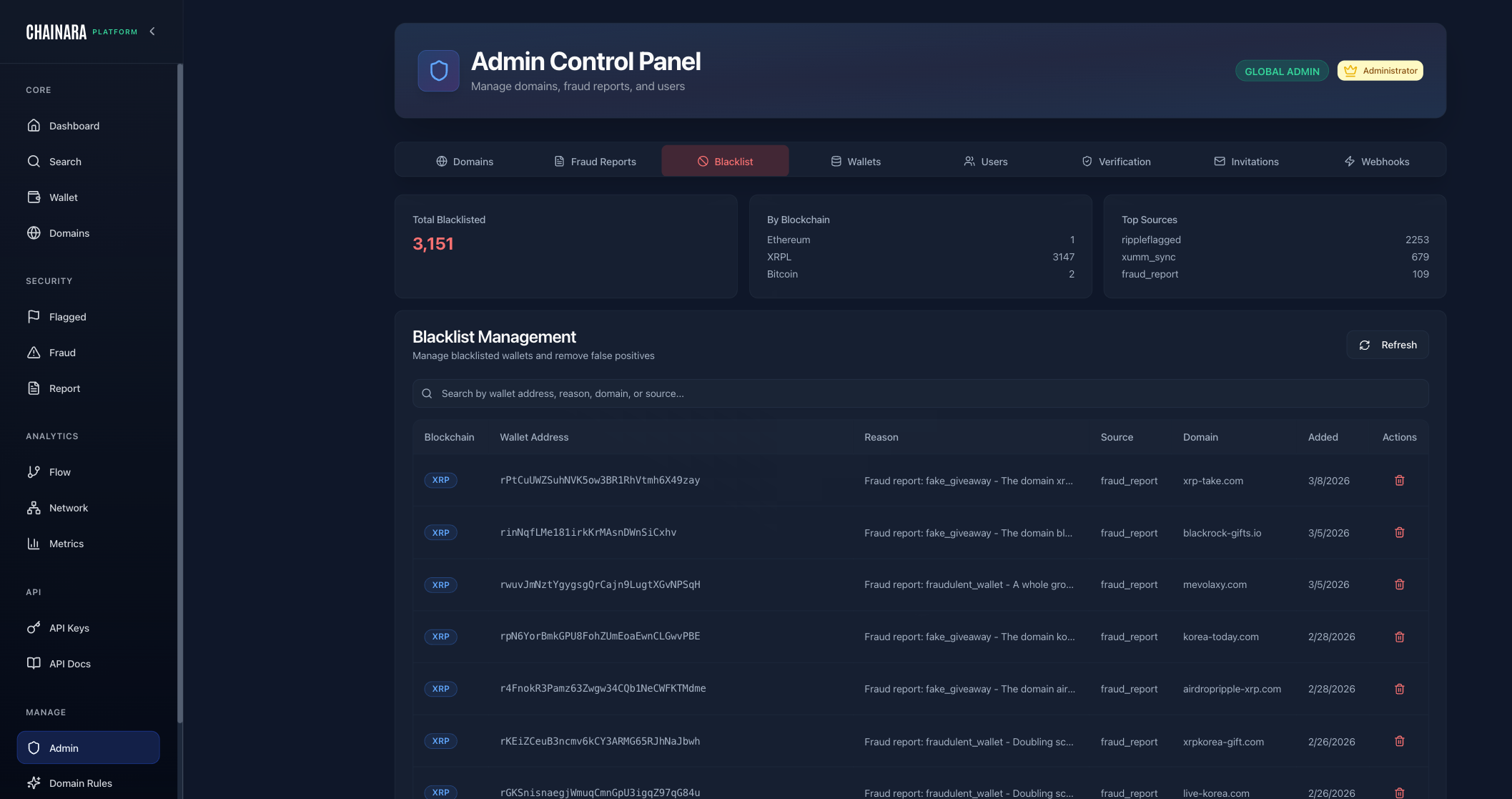This screenshot has width=1512, height=799.
Task: Switch to the Invitations tab
Action: click(1246, 162)
